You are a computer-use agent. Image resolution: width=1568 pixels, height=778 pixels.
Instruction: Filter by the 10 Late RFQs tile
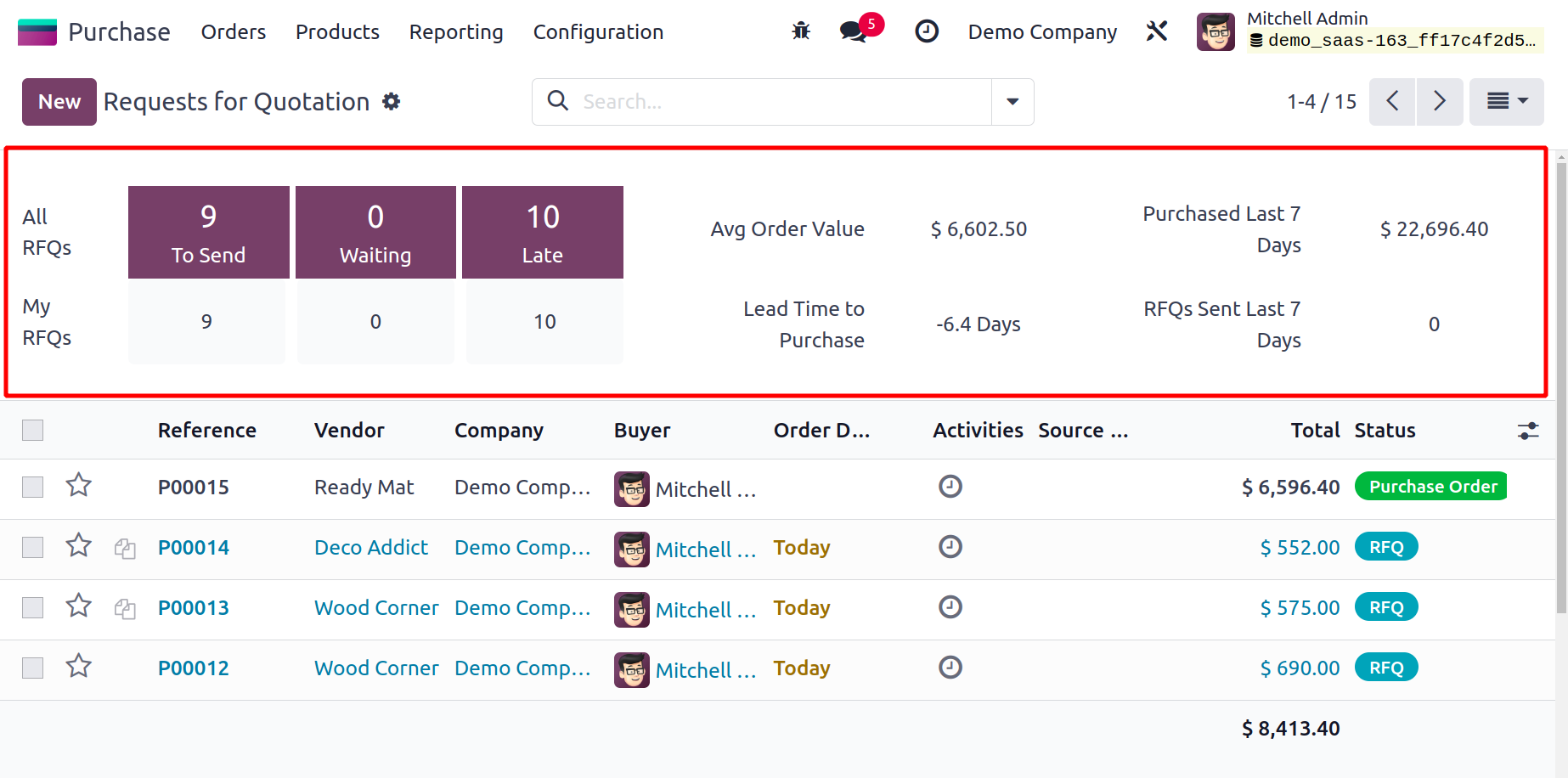(543, 232)
